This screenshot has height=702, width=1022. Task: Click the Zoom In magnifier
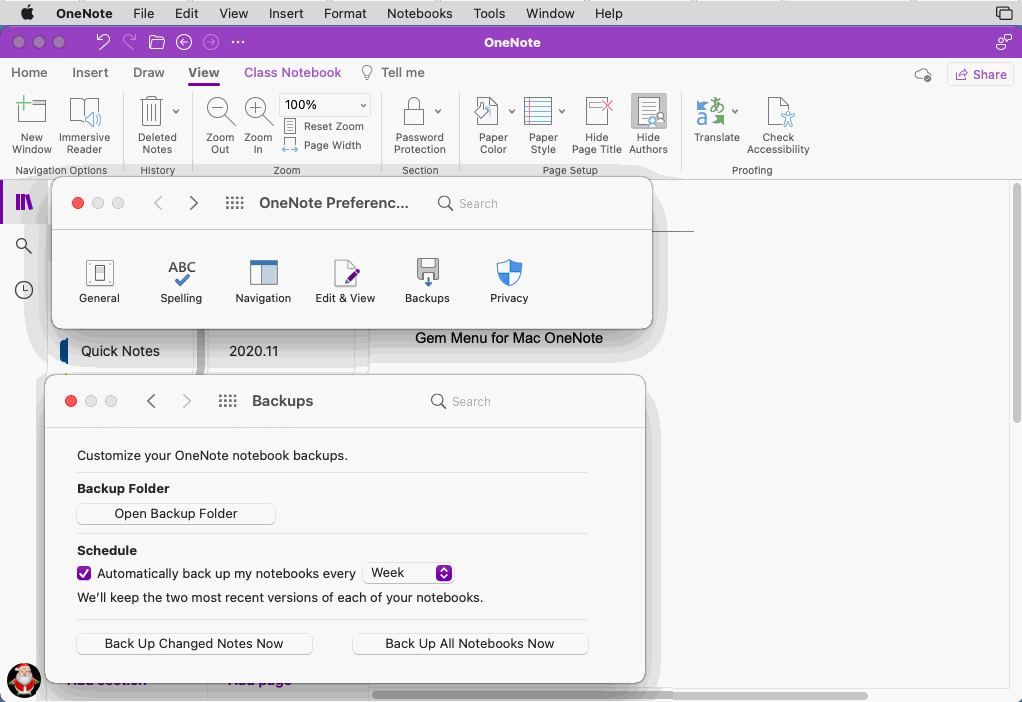(x=258, y=111)
